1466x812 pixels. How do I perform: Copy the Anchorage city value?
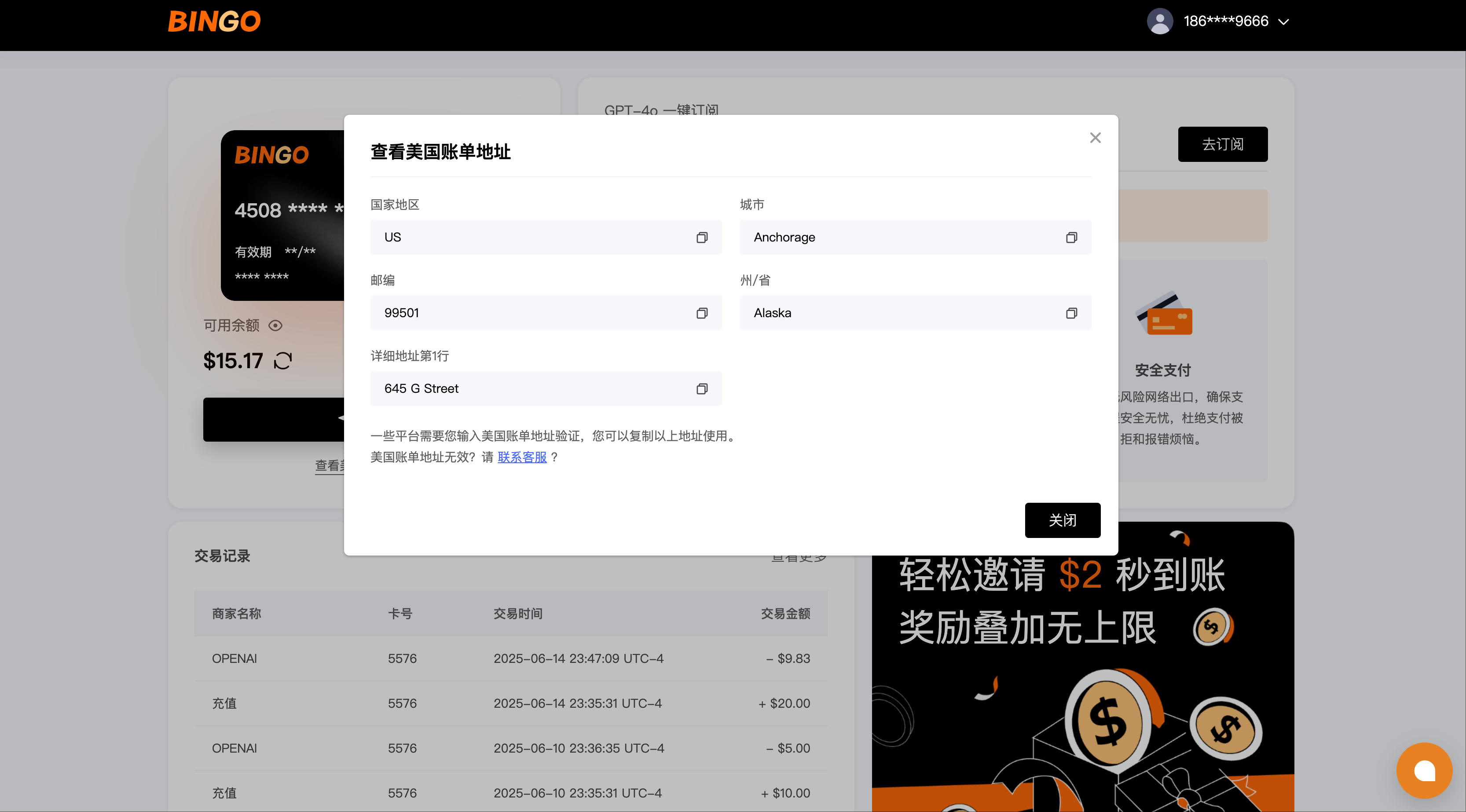[x=1071, y=237]
